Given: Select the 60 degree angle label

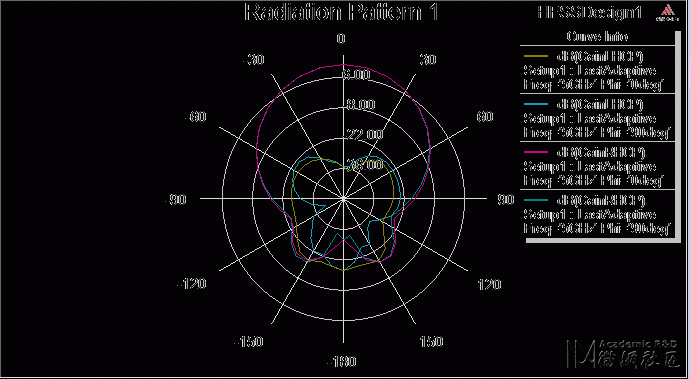Looking at the screenshot, I should (x=484, y=117).
